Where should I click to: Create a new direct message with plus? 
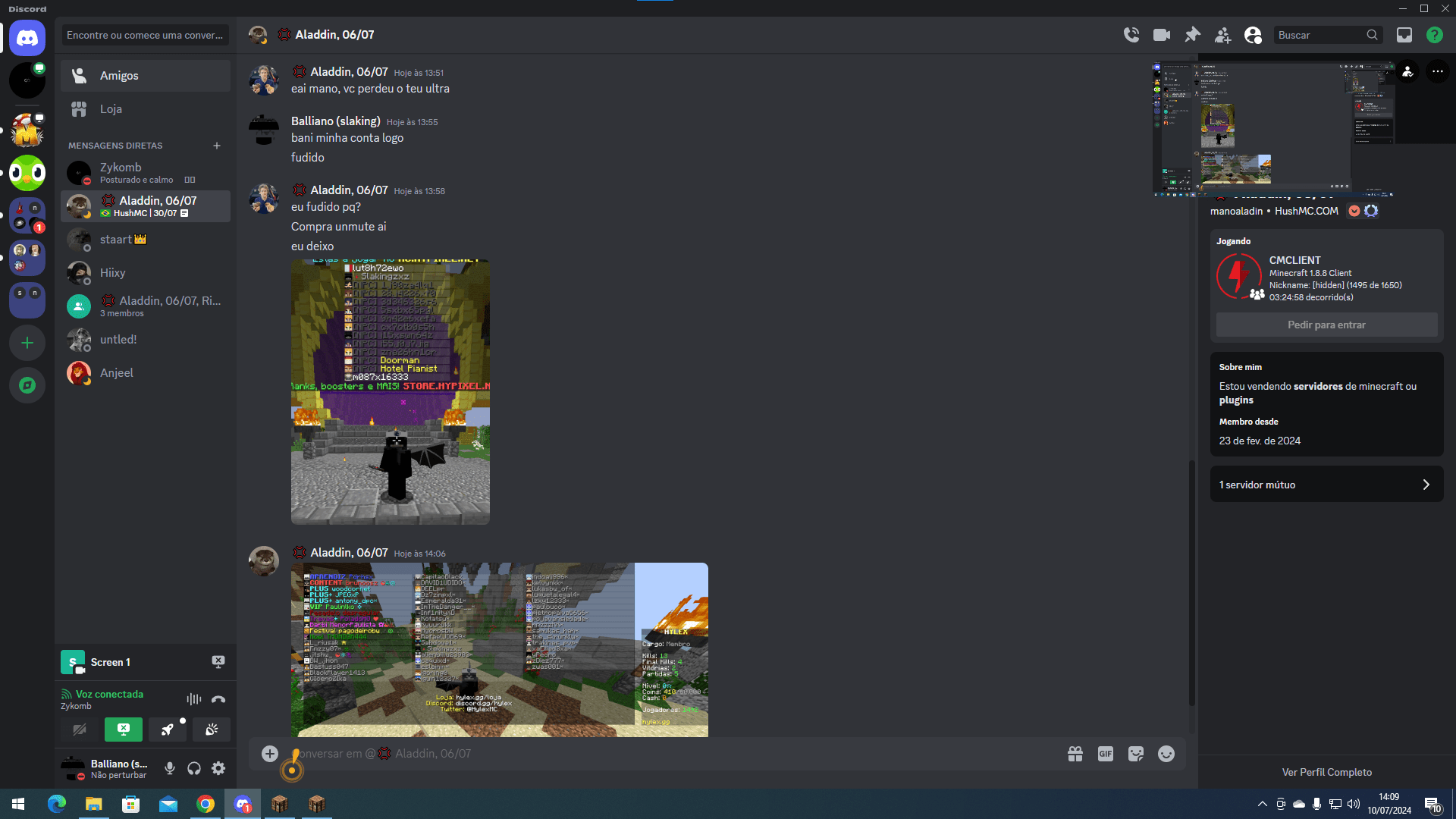tap(217, 146)
